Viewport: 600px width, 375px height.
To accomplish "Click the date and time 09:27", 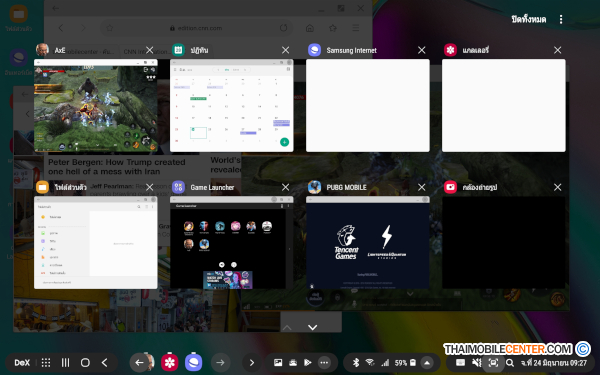I will [x=553, y=362].
